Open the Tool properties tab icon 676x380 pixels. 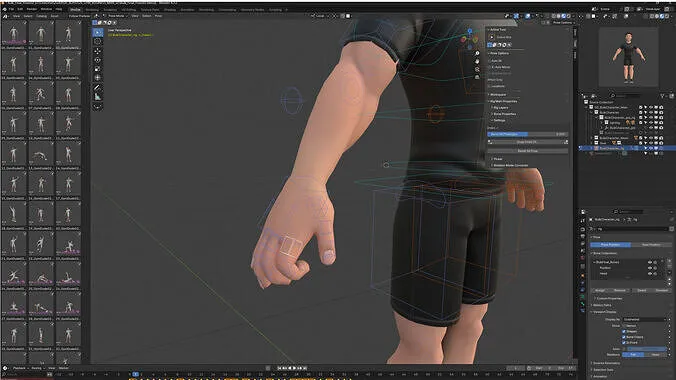click(x=583, y=220)
